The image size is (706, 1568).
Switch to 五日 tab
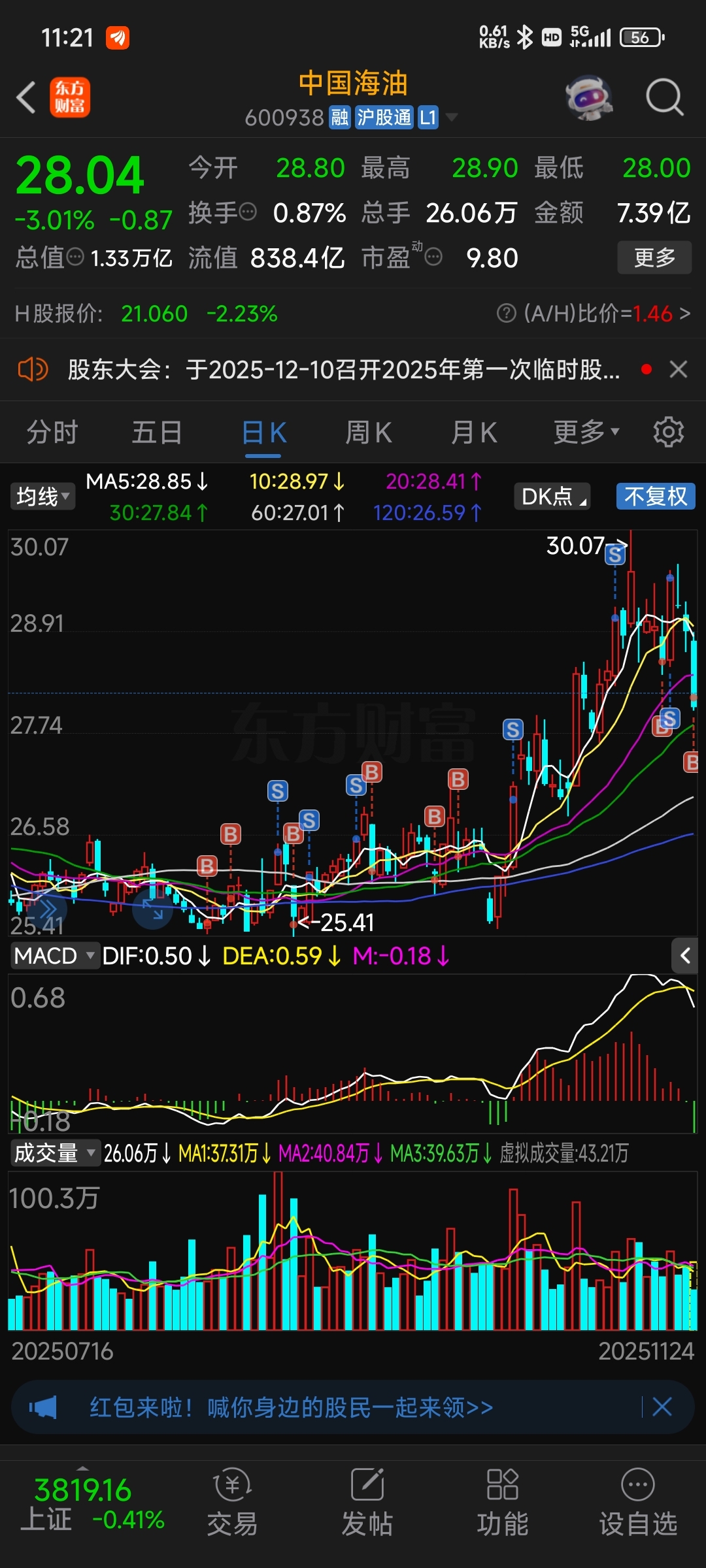[x=157, y=433]
